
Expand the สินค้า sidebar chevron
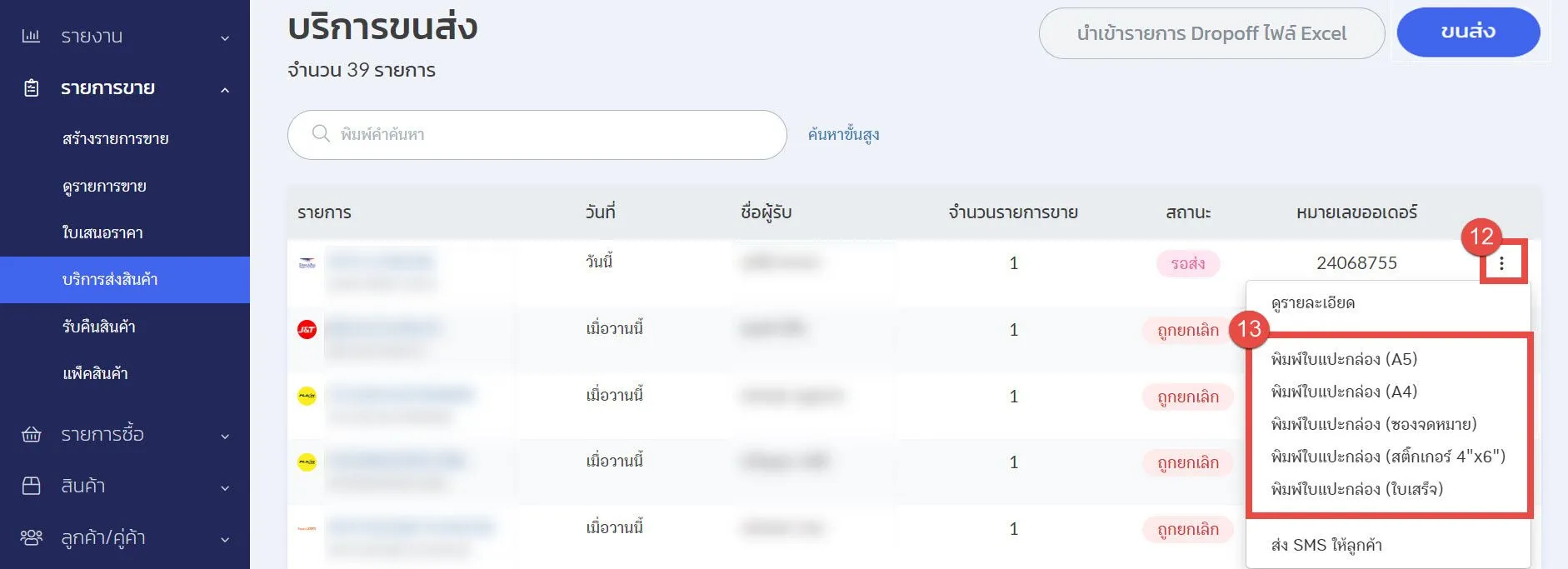pos(224,487)
